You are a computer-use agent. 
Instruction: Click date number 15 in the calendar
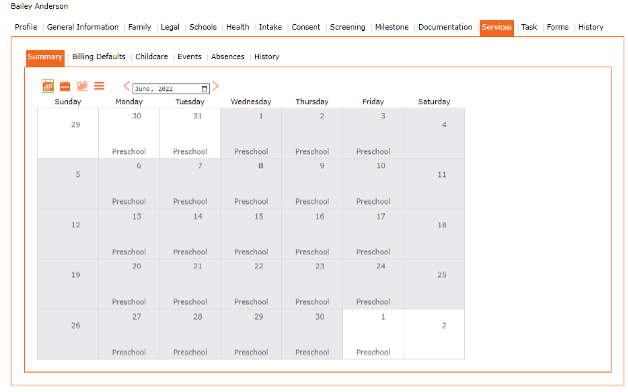(259, 216)
